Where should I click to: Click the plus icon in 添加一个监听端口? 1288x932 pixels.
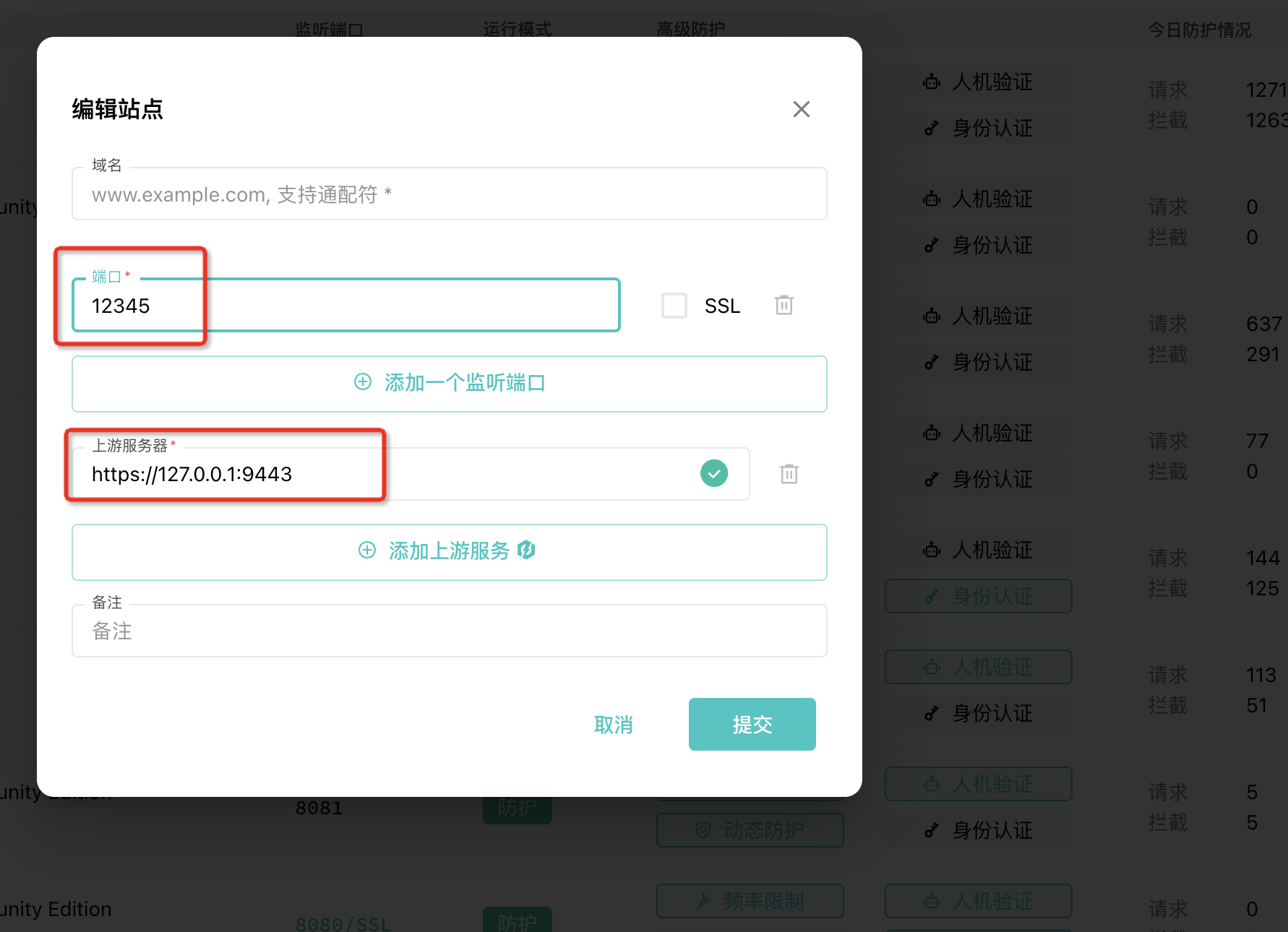coord(362,382)
